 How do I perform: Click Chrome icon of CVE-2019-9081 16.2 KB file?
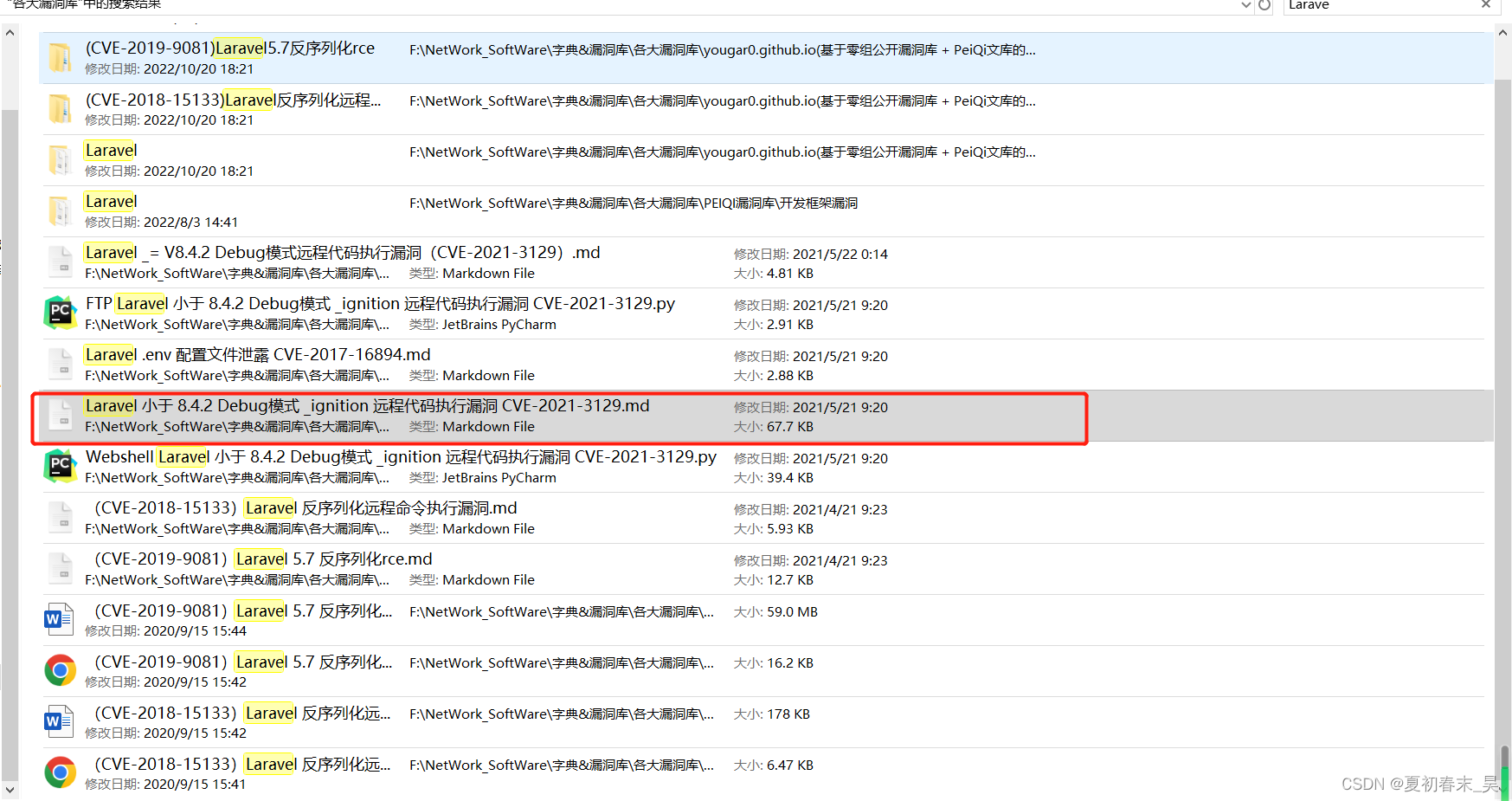[x=60, y=670]
